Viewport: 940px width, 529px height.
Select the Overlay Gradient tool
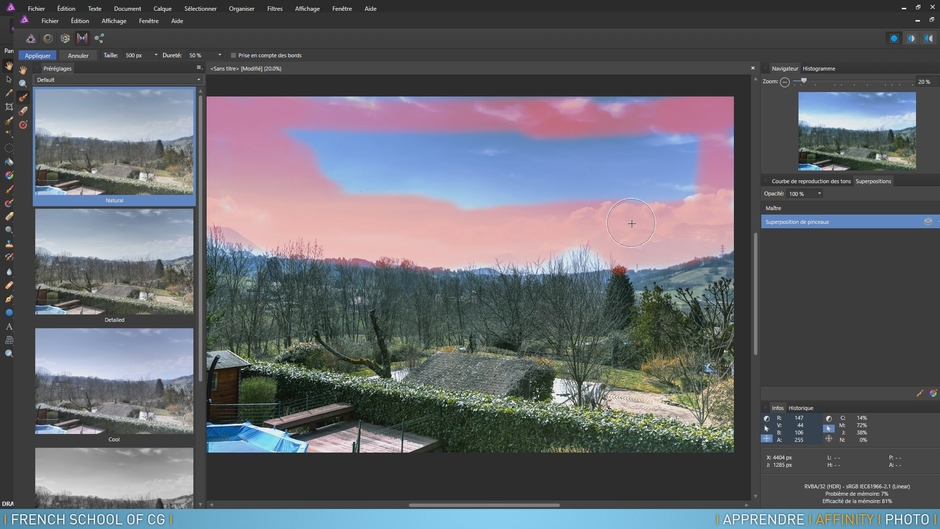click(23, 125)
